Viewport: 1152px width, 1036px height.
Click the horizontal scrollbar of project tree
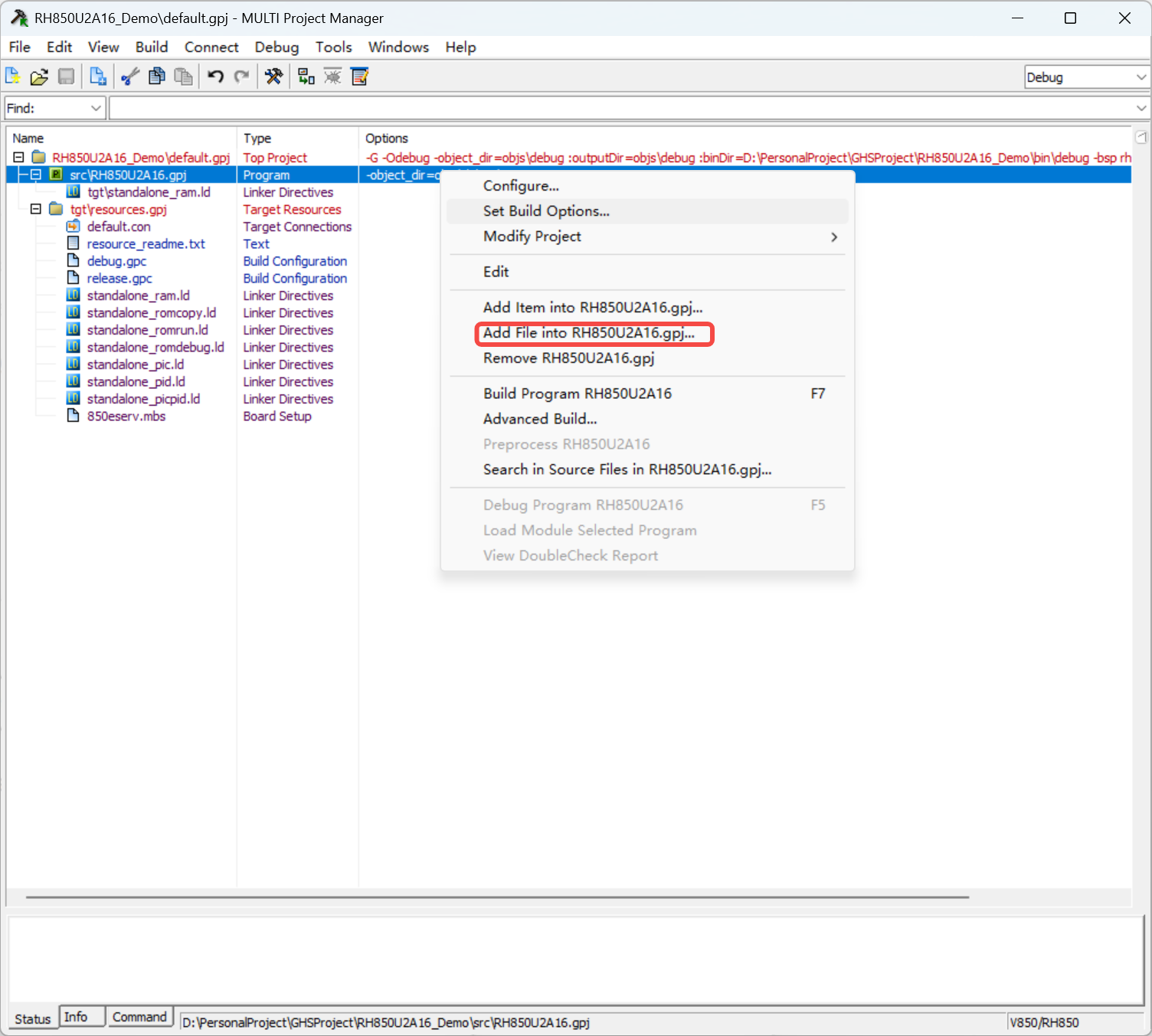tap(498, 897)
